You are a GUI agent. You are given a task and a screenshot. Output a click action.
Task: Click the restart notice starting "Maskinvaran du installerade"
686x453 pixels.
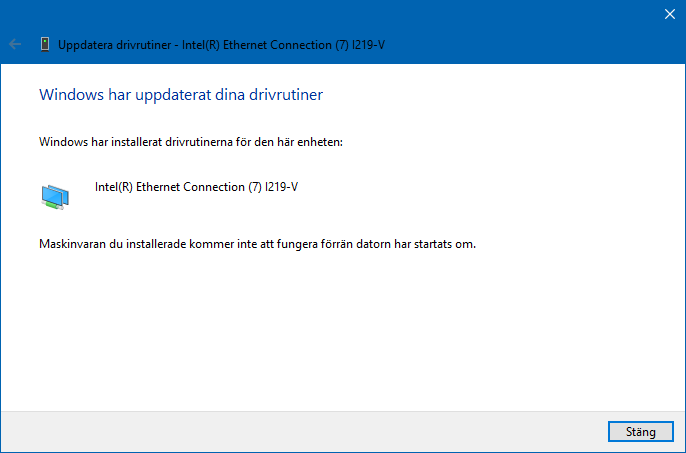(x=257, y=244)
